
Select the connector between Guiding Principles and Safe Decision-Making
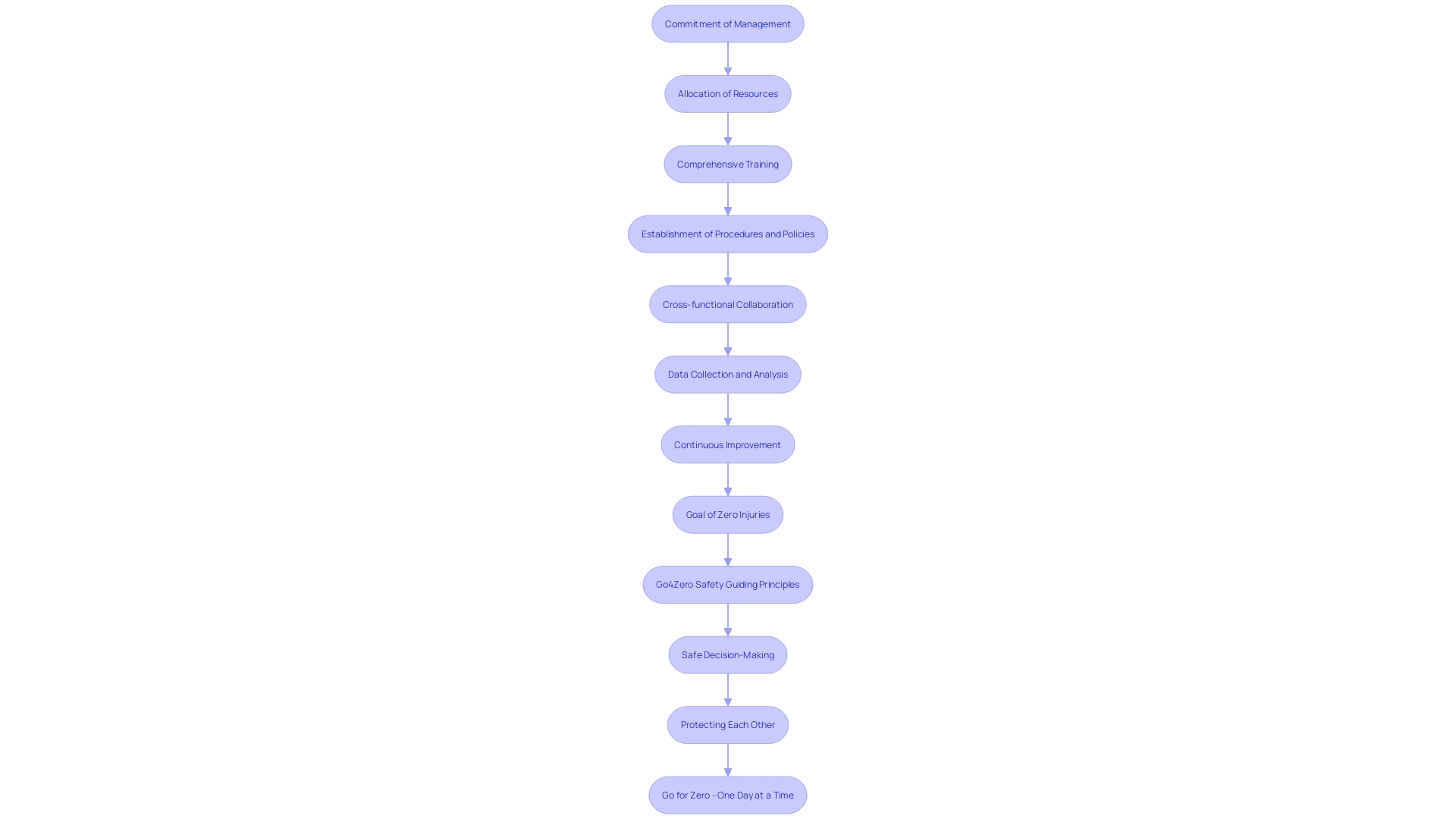pyautogui.click(x=727, y=619)
